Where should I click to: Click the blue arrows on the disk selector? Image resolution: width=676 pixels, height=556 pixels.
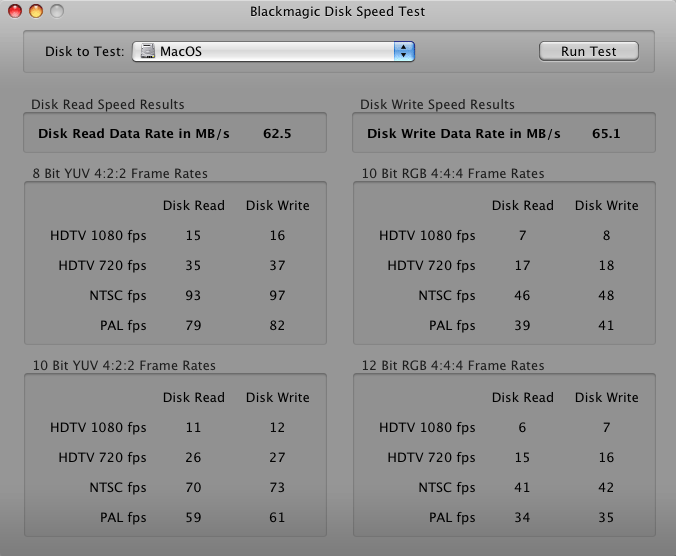tap(403, 51)
